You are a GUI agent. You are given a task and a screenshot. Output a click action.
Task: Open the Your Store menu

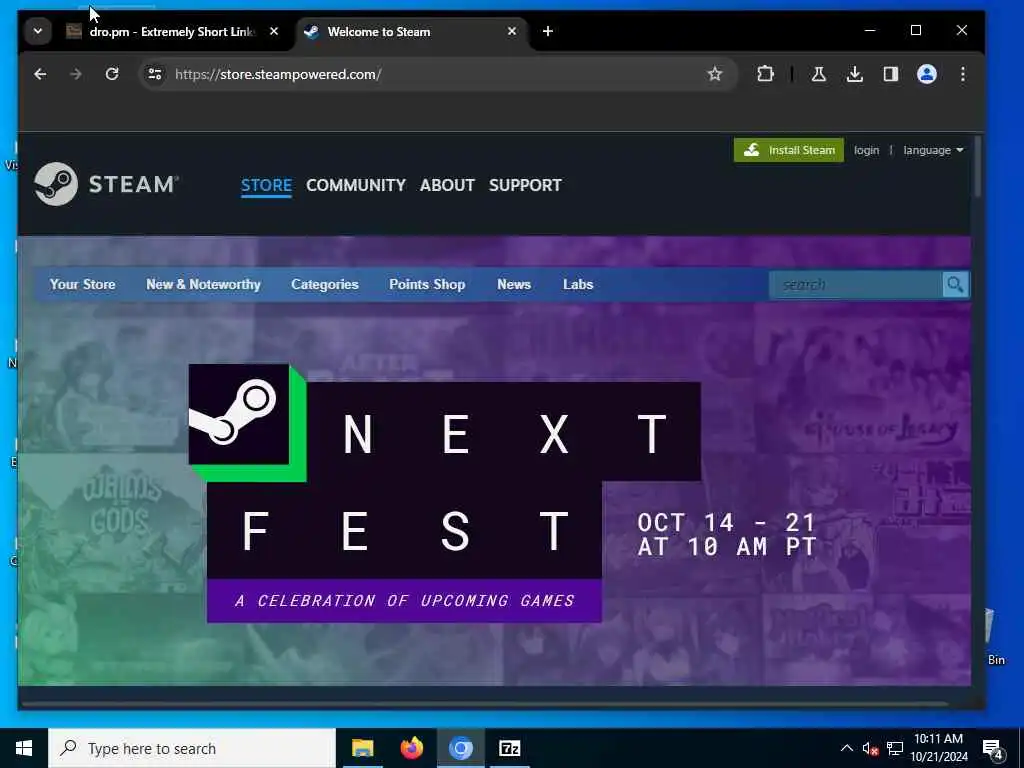coord(82,285)
